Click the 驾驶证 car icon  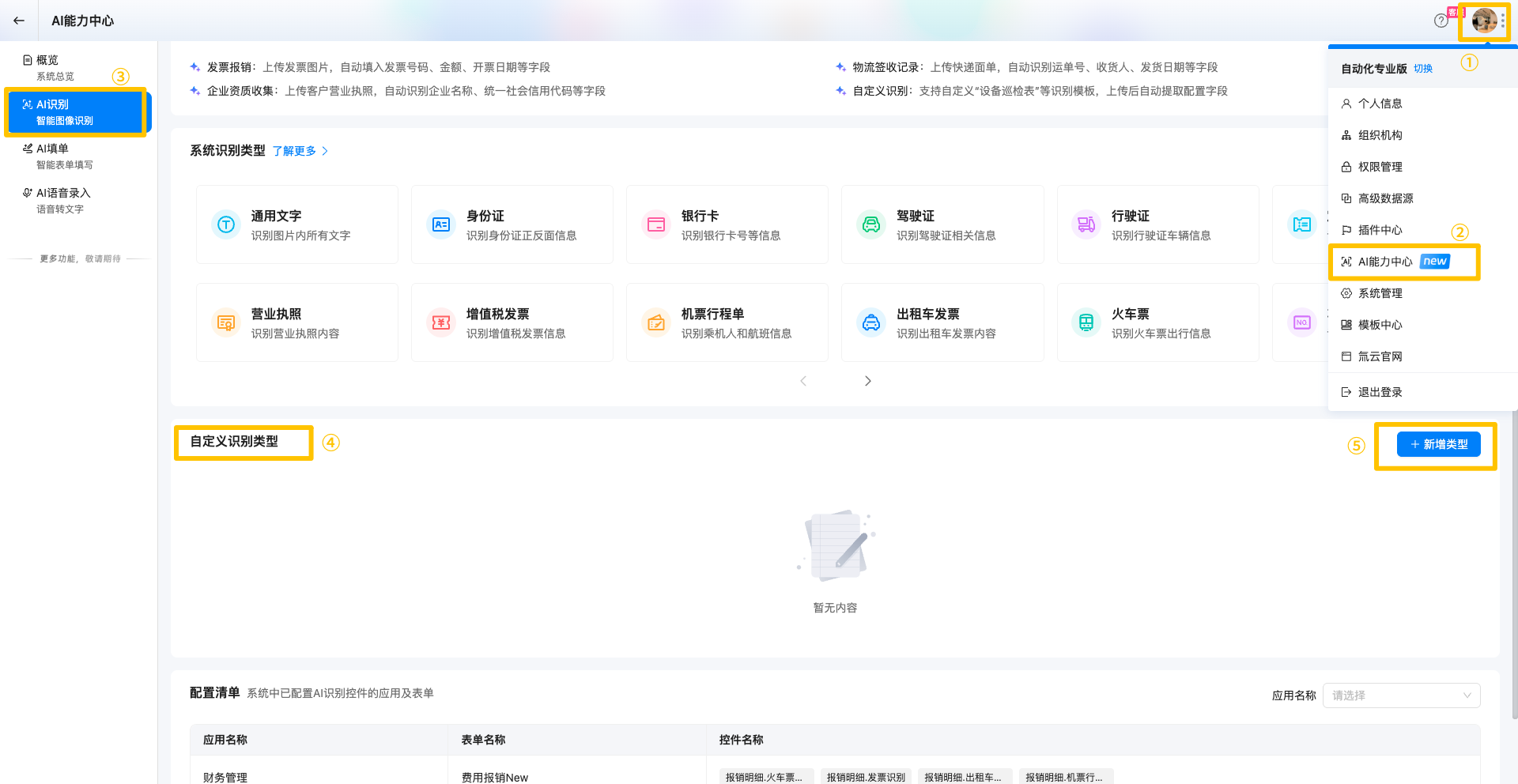tap(871, 224)
